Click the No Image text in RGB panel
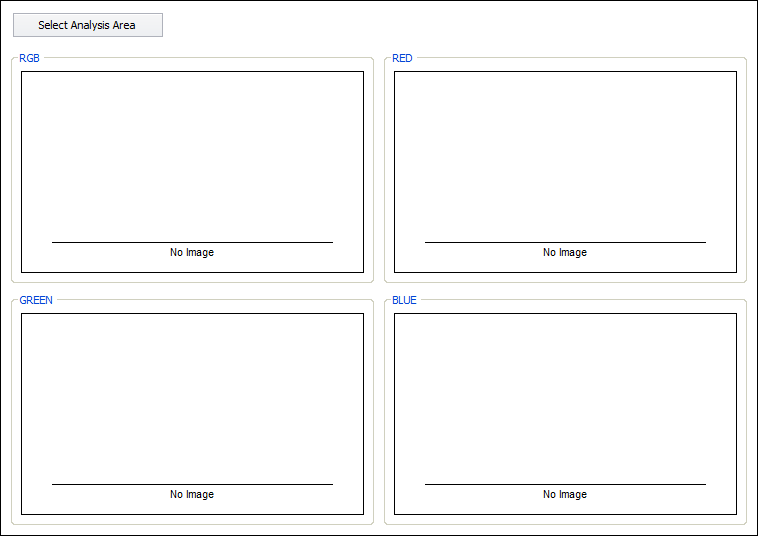Image resolution: width=758 pixels, height=536 pixels. pos(192,253)
